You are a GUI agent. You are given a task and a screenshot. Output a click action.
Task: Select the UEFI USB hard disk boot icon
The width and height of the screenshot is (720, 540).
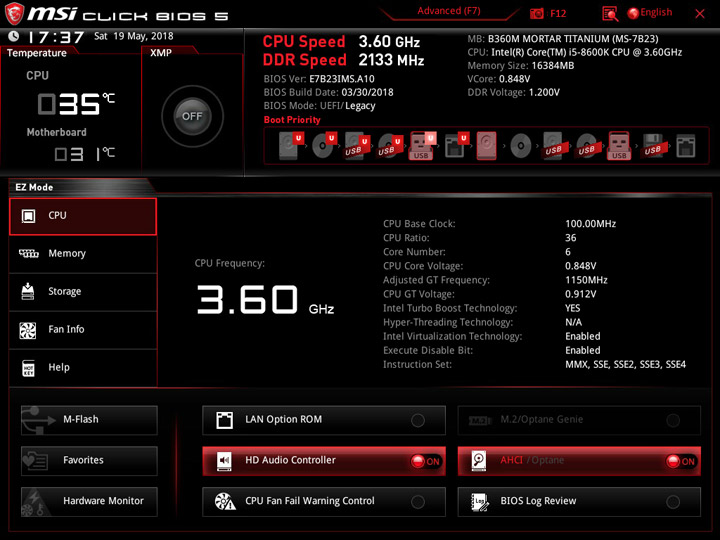click(357, 146)
